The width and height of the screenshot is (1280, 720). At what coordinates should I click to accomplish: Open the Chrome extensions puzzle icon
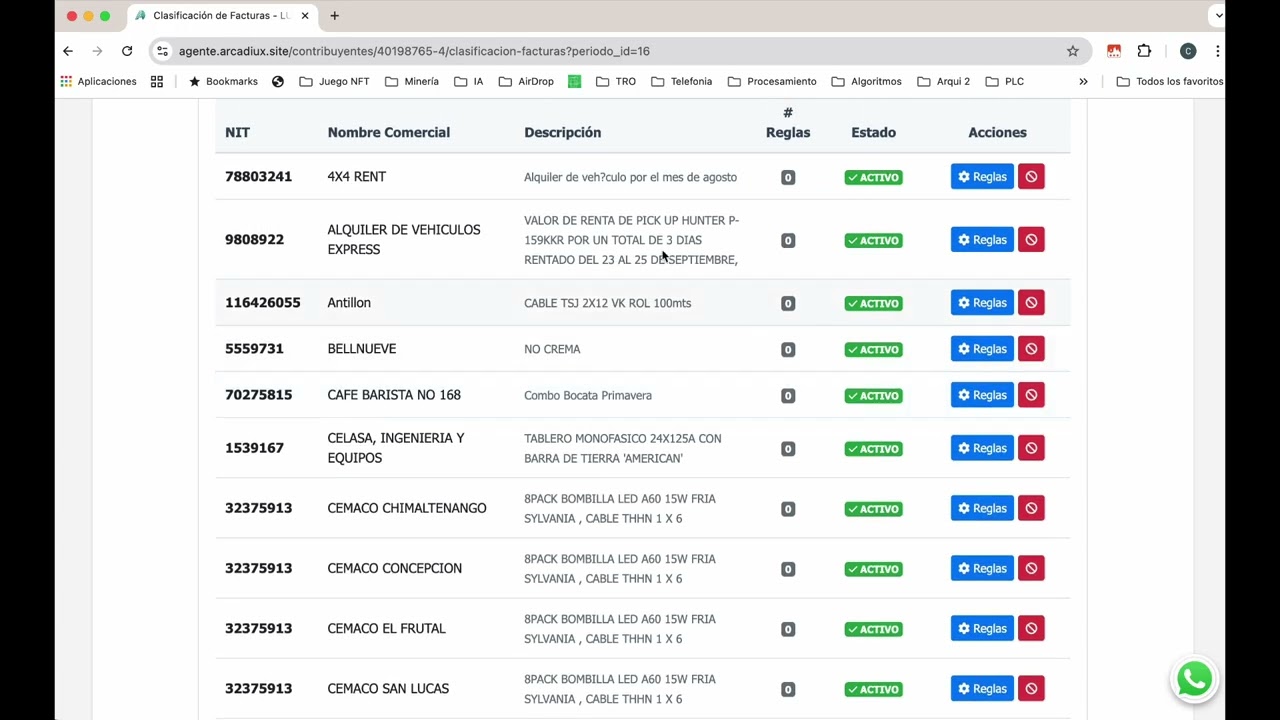[1144, 51]
